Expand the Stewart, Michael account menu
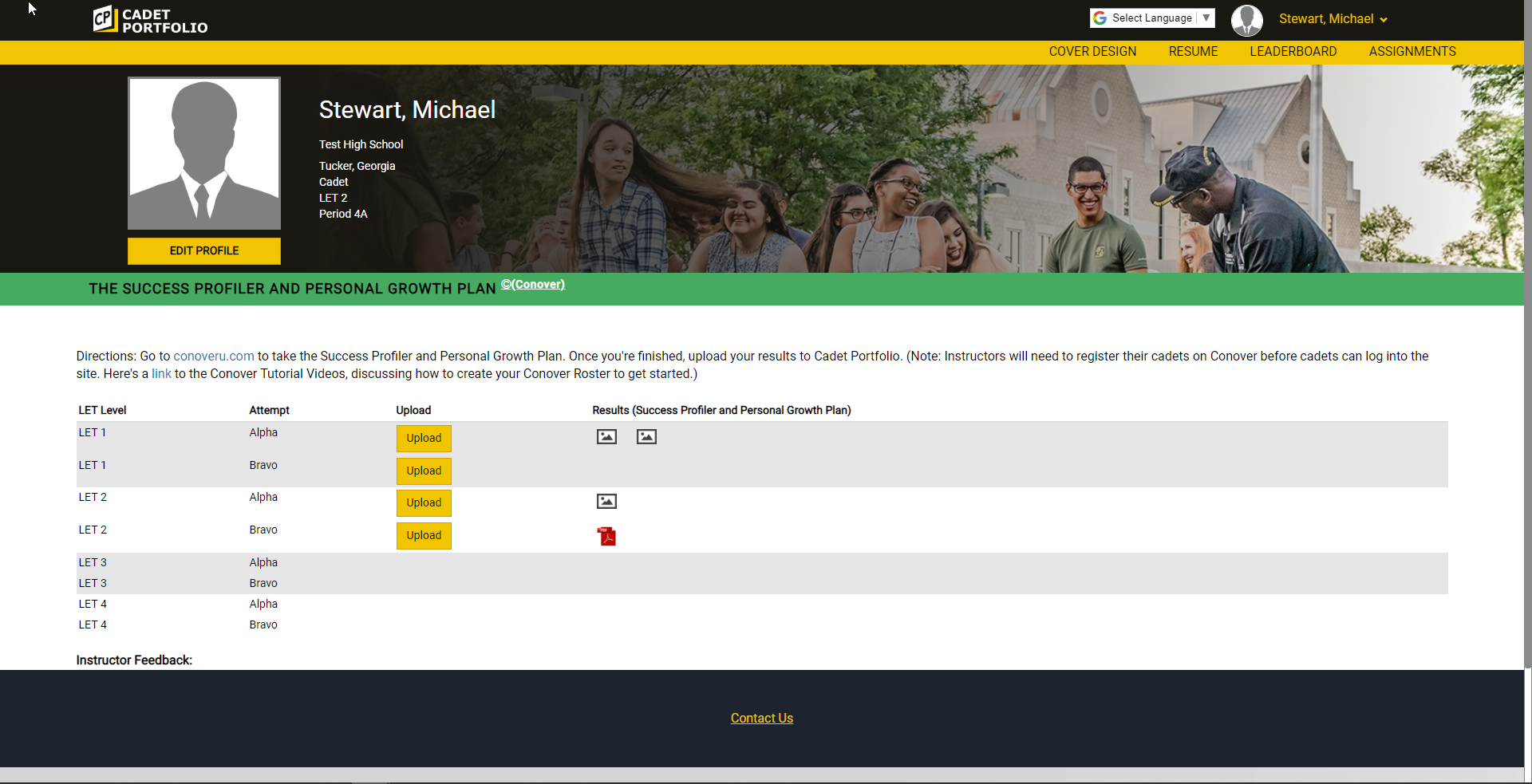1532x784 pixels. (x=1333, y=19)
